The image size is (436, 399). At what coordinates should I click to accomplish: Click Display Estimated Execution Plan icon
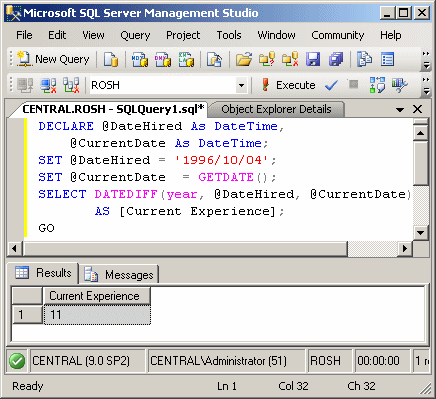coord(377,85)
